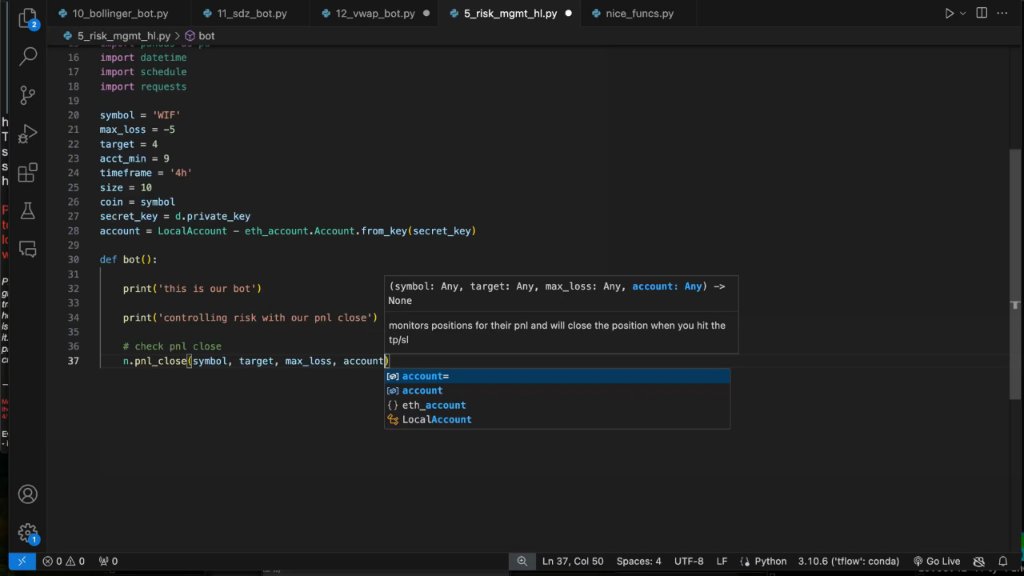This screenshot has width=1024, height=576.
Task: Click the remote window indicator in status bar
Action: [x=22, y=561]
